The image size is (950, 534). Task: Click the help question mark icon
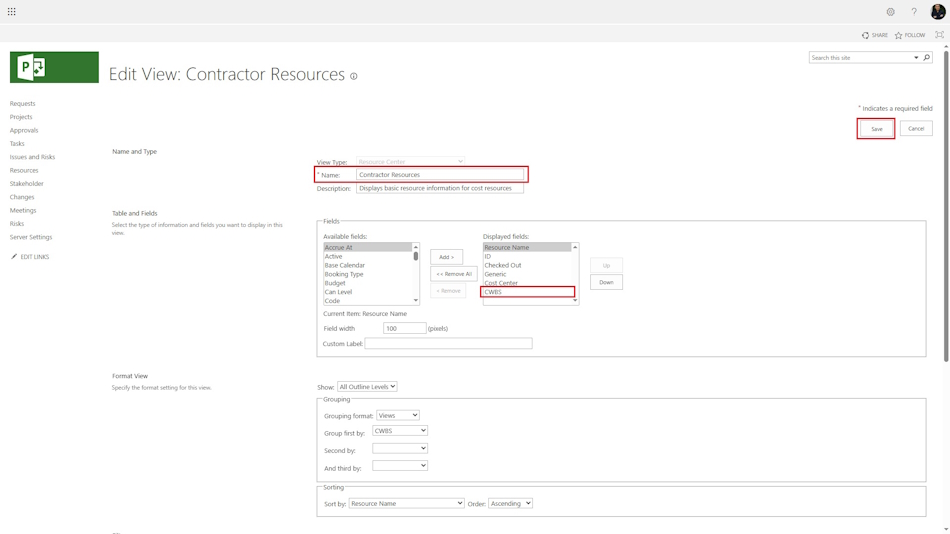pos(914,12)
